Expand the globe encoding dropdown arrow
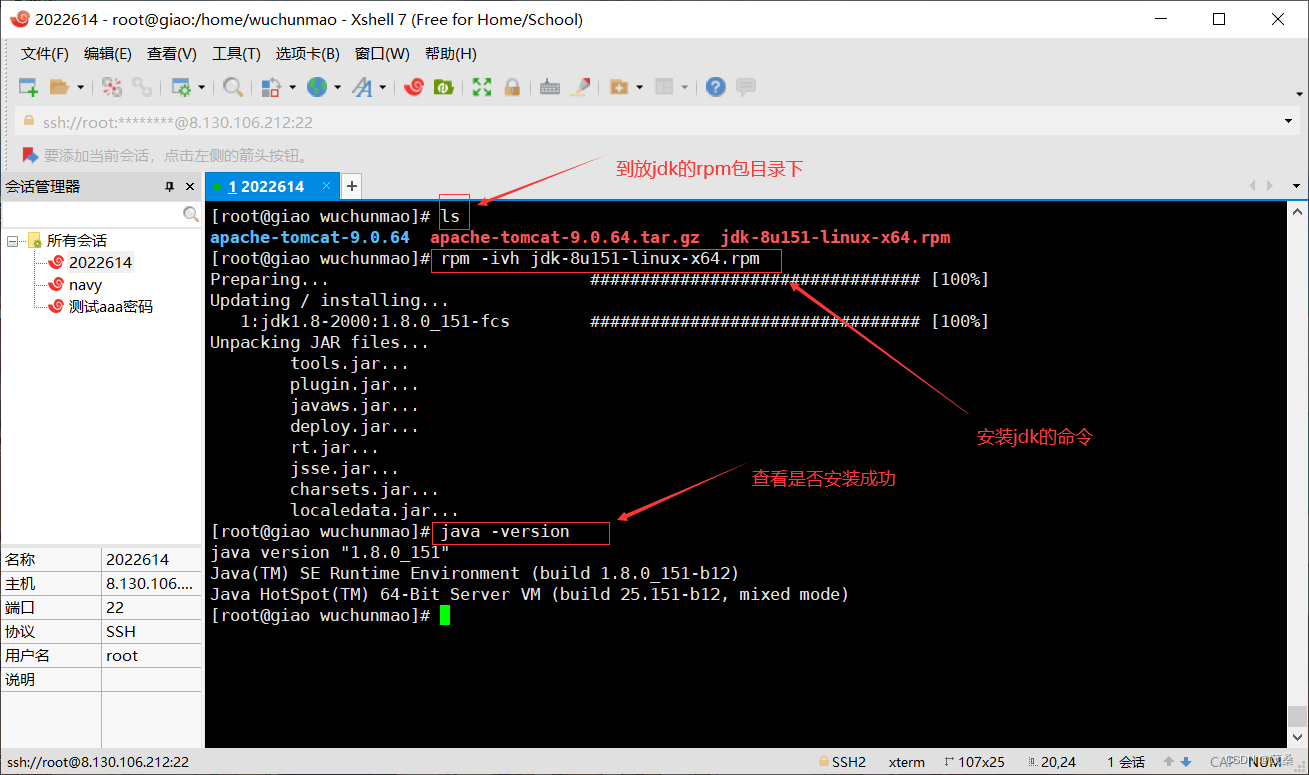Screen dimensions: 1309x775 coord(337,88)
